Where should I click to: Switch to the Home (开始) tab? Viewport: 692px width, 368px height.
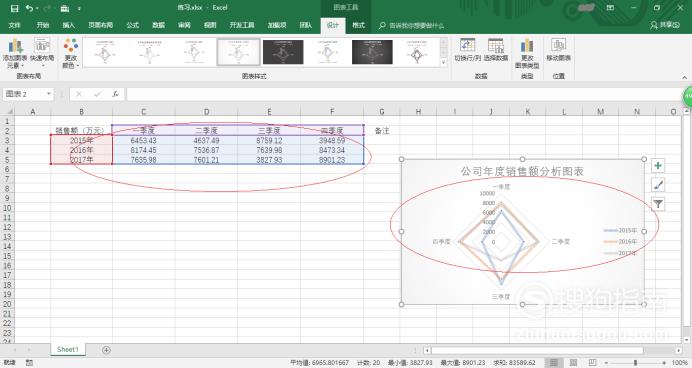pos(42,25)
